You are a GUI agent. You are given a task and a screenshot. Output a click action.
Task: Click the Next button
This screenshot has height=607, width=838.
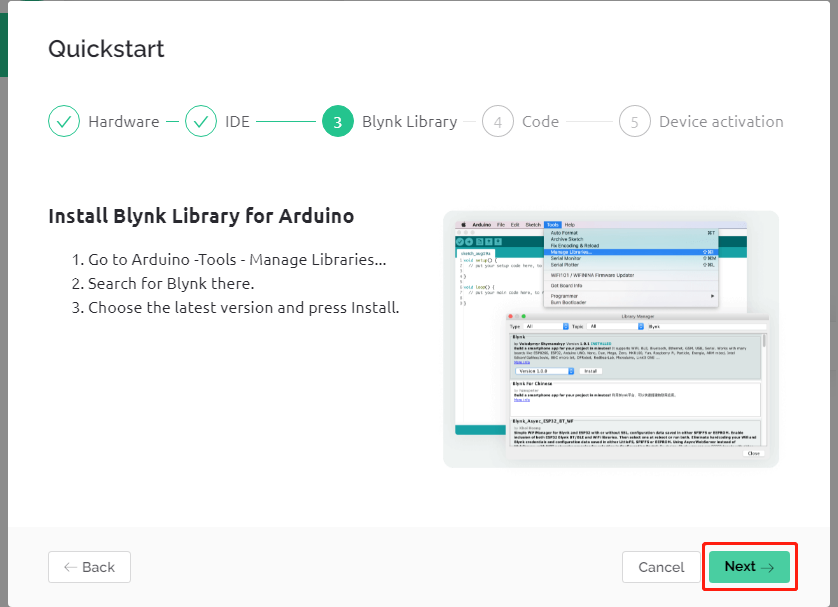749,566
